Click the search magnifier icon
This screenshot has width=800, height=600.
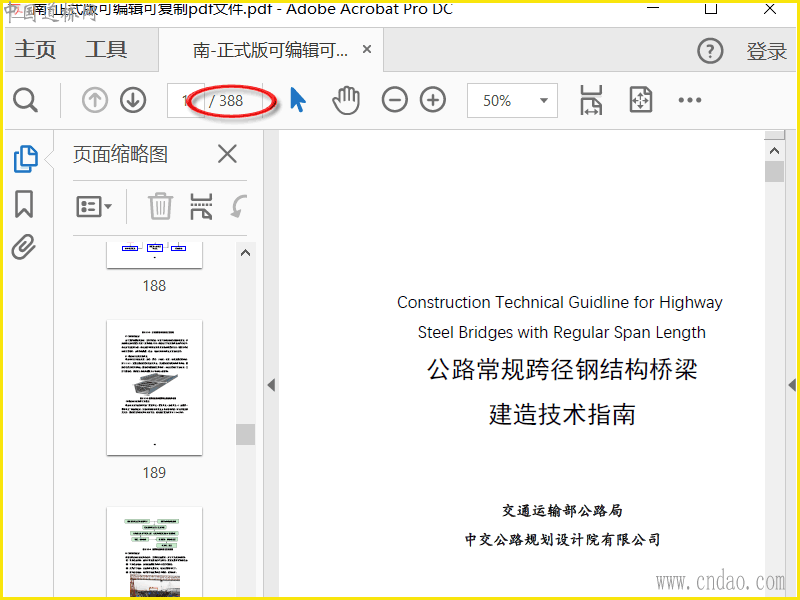coord(25,100)
